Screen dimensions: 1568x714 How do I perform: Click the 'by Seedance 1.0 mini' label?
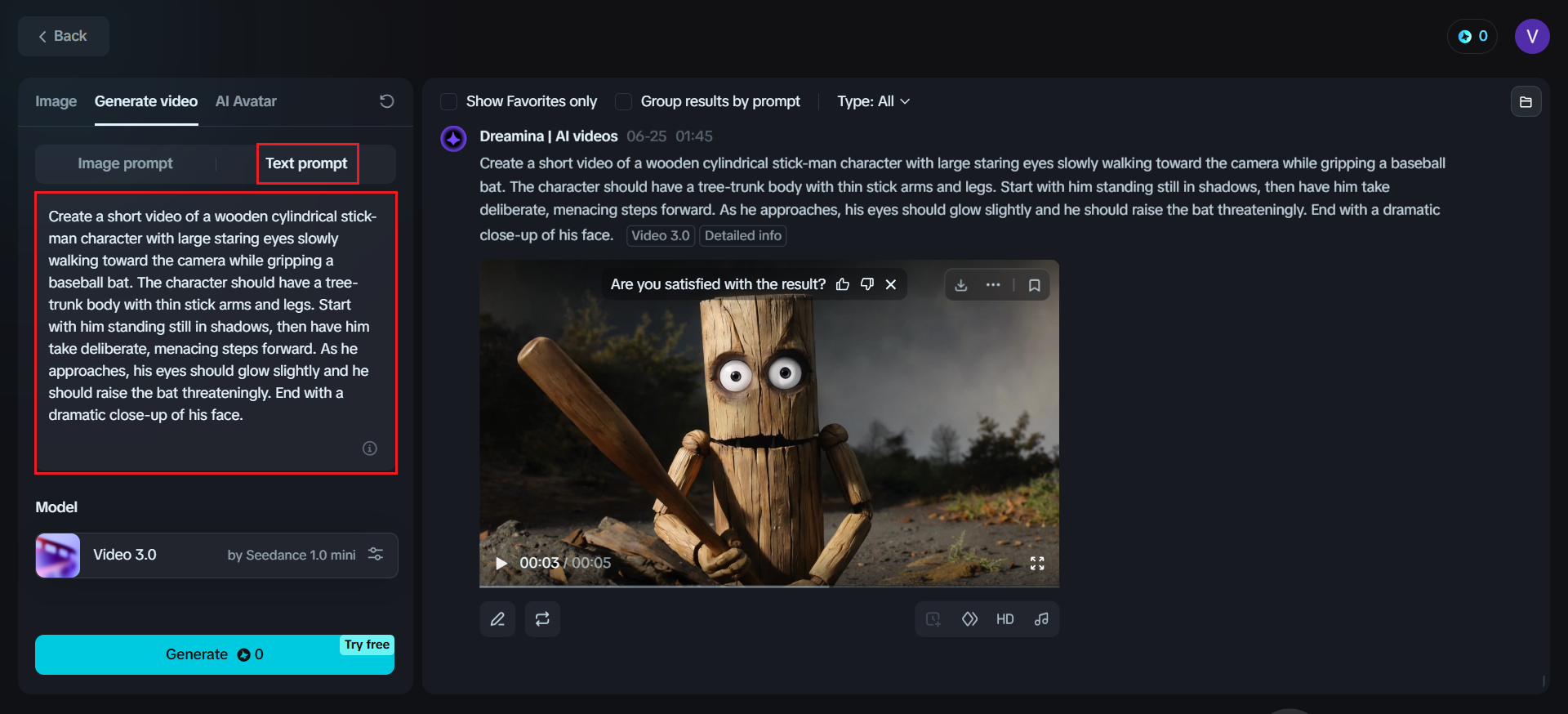292,556
